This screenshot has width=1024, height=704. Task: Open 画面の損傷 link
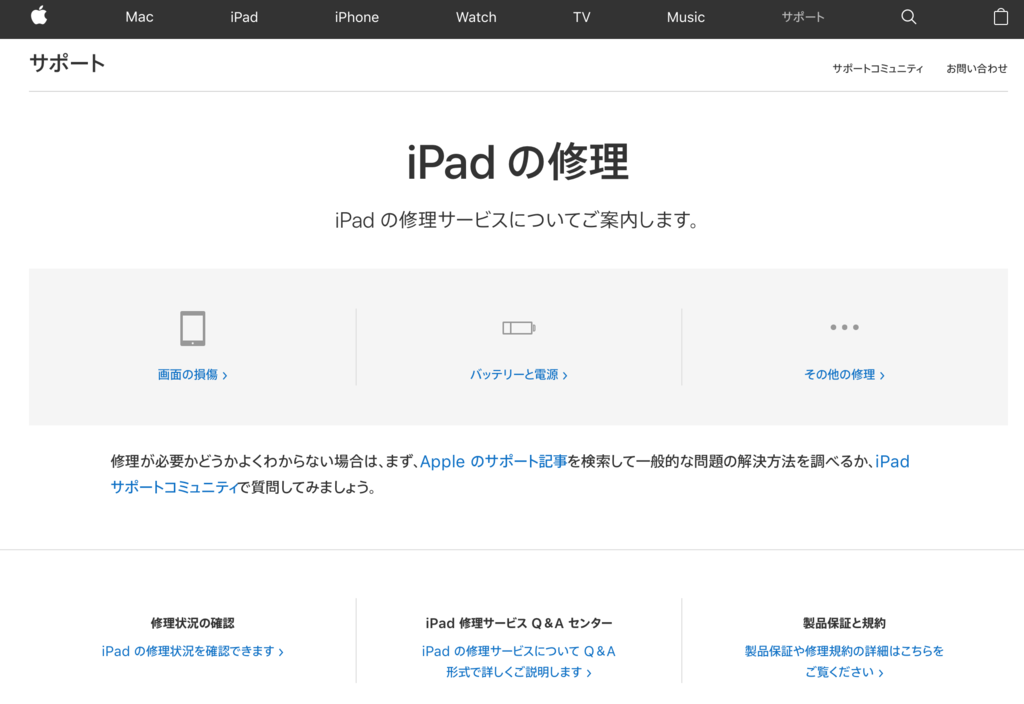point(192,375)
